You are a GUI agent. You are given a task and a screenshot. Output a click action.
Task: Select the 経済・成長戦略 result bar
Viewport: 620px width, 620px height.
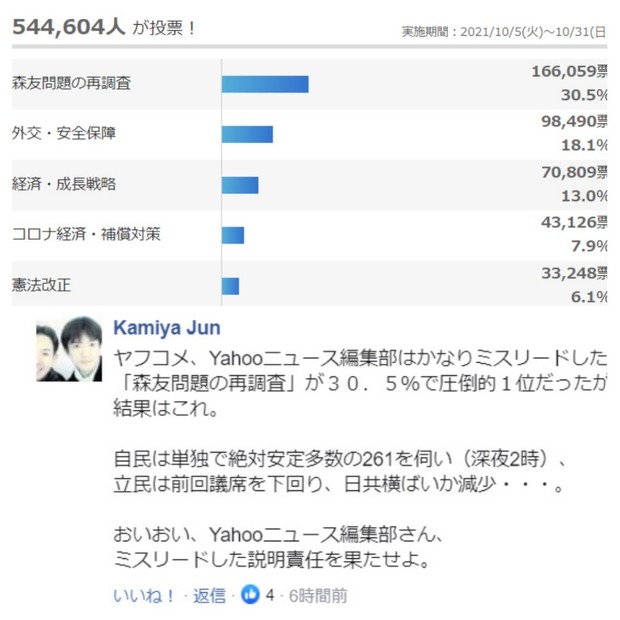click(x=240, y=185)
